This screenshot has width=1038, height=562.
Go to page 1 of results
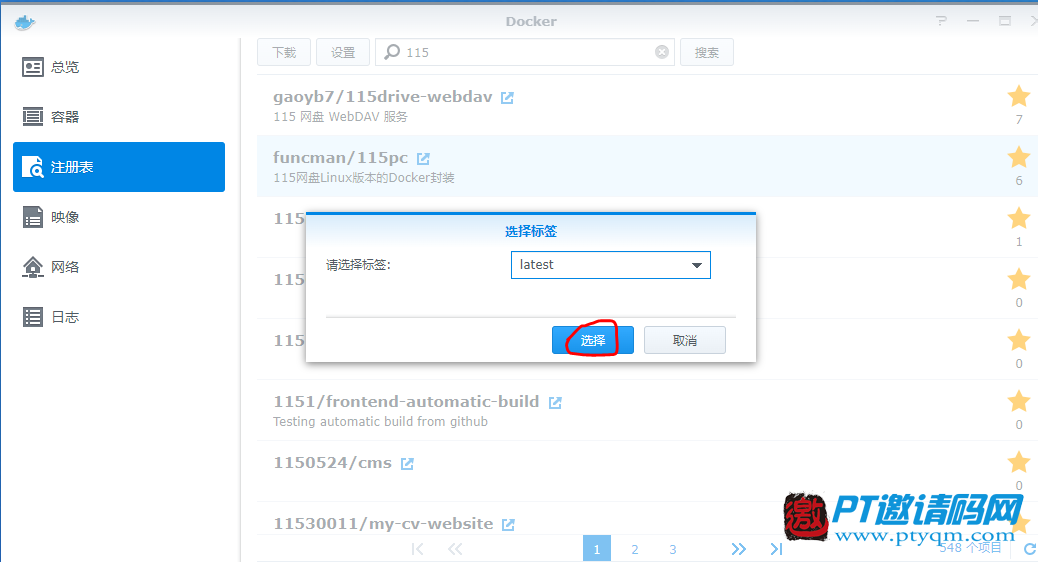(596, 549)
